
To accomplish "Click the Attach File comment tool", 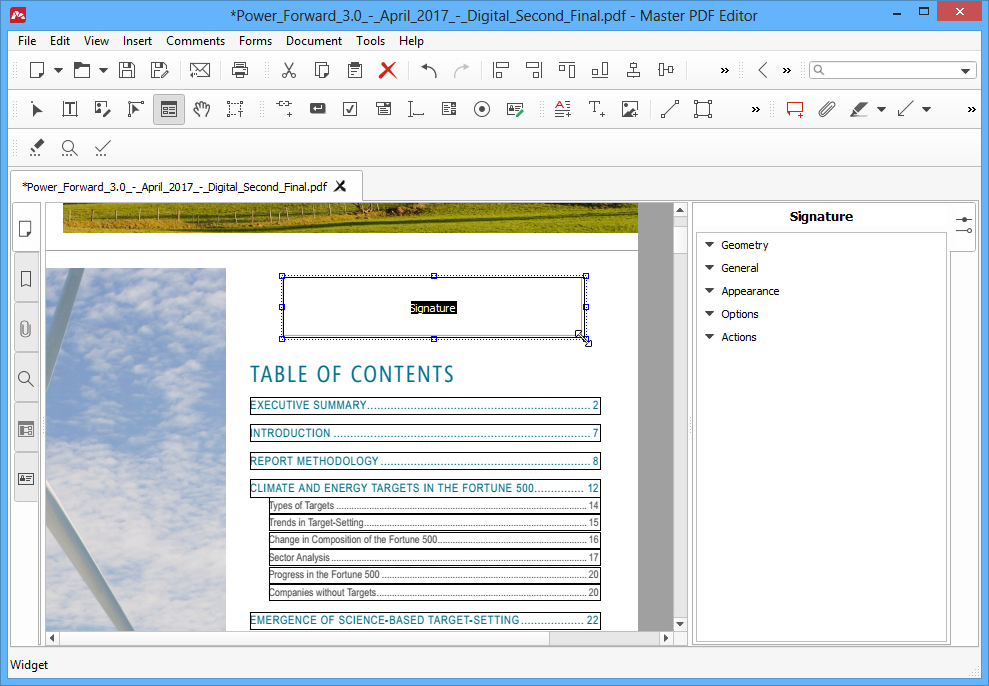I will coord(826,109).
